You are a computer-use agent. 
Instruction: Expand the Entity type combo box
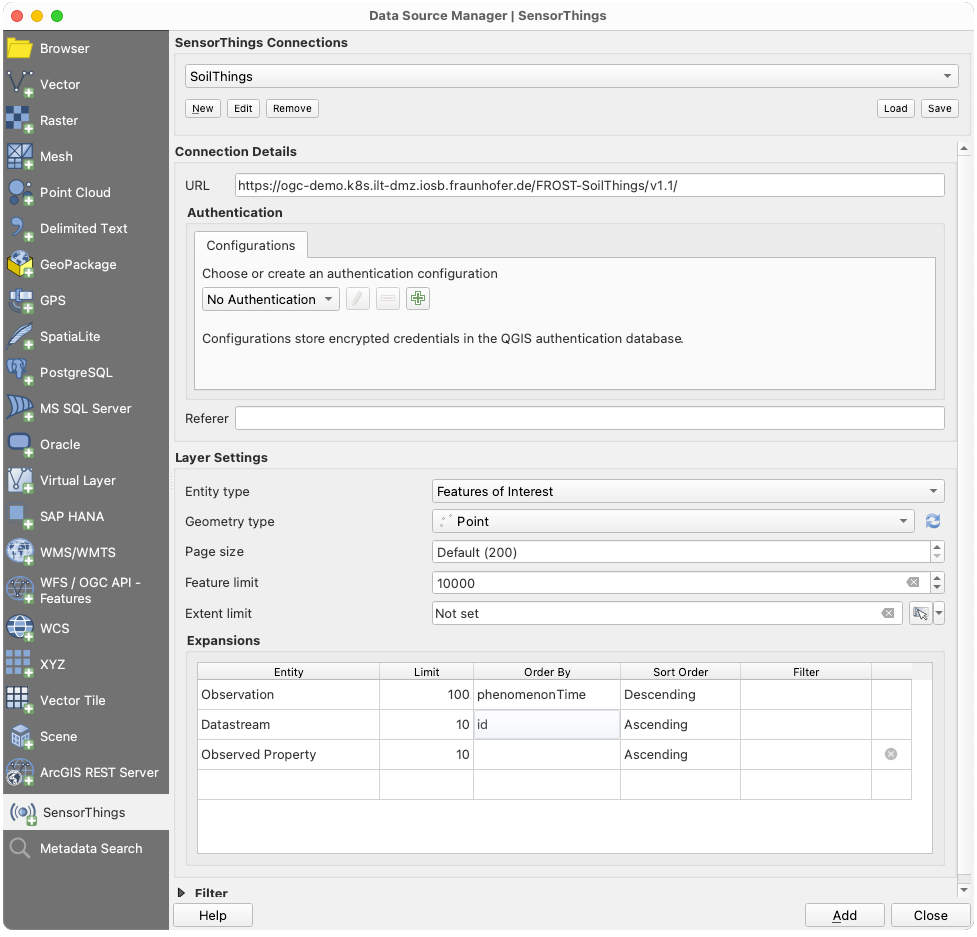pos(688,492)
